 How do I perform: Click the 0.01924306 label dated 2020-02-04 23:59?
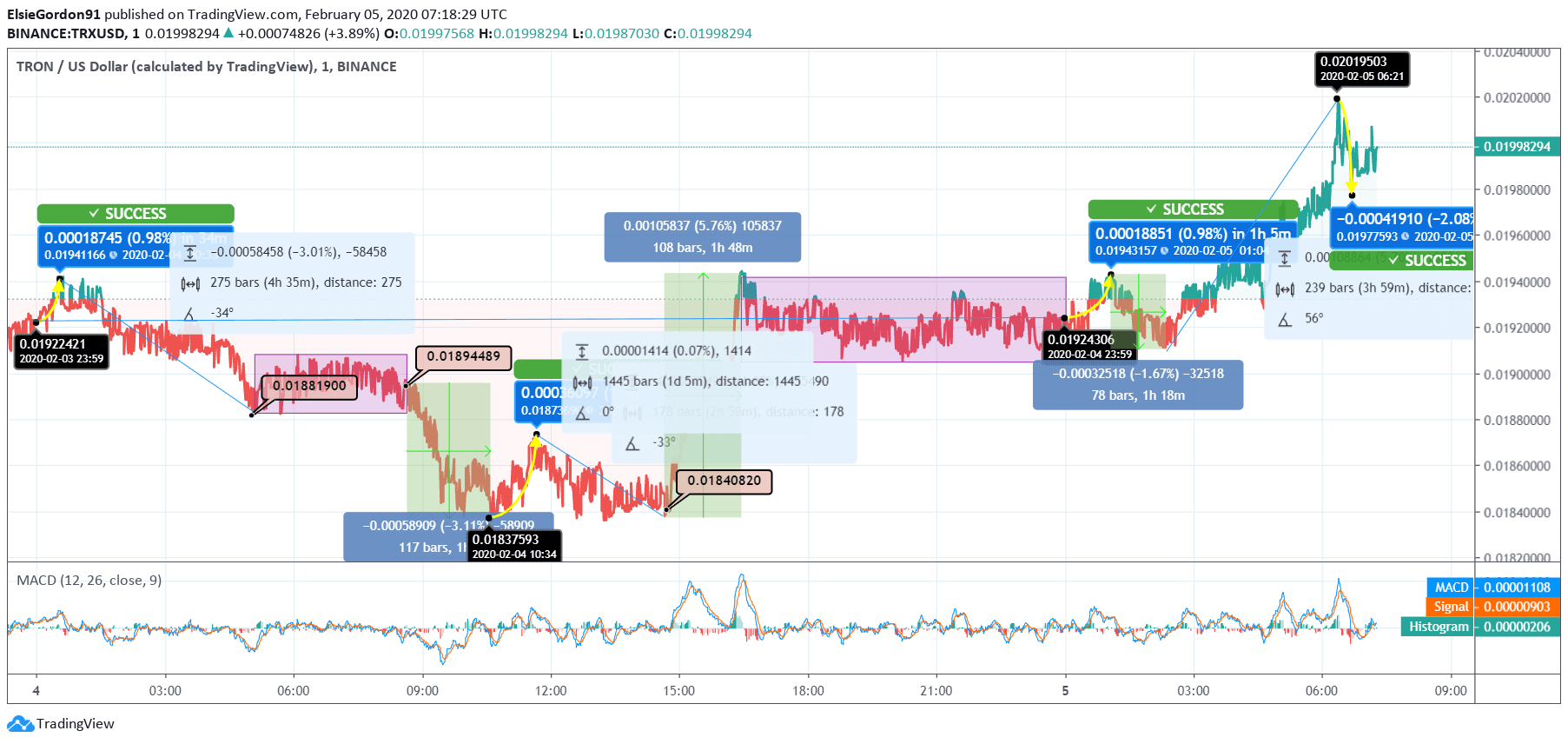point(1089,347)
